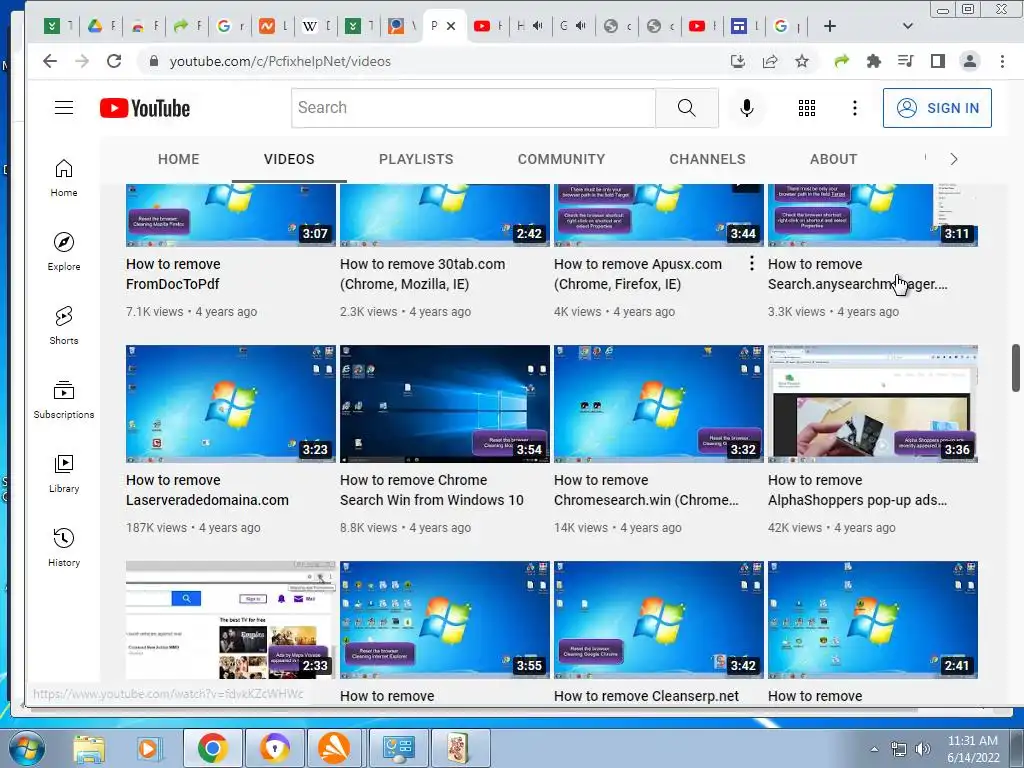Close the active browser tab
The width and height of the screenshot is (1024, 768).
(x=451, y=26)
